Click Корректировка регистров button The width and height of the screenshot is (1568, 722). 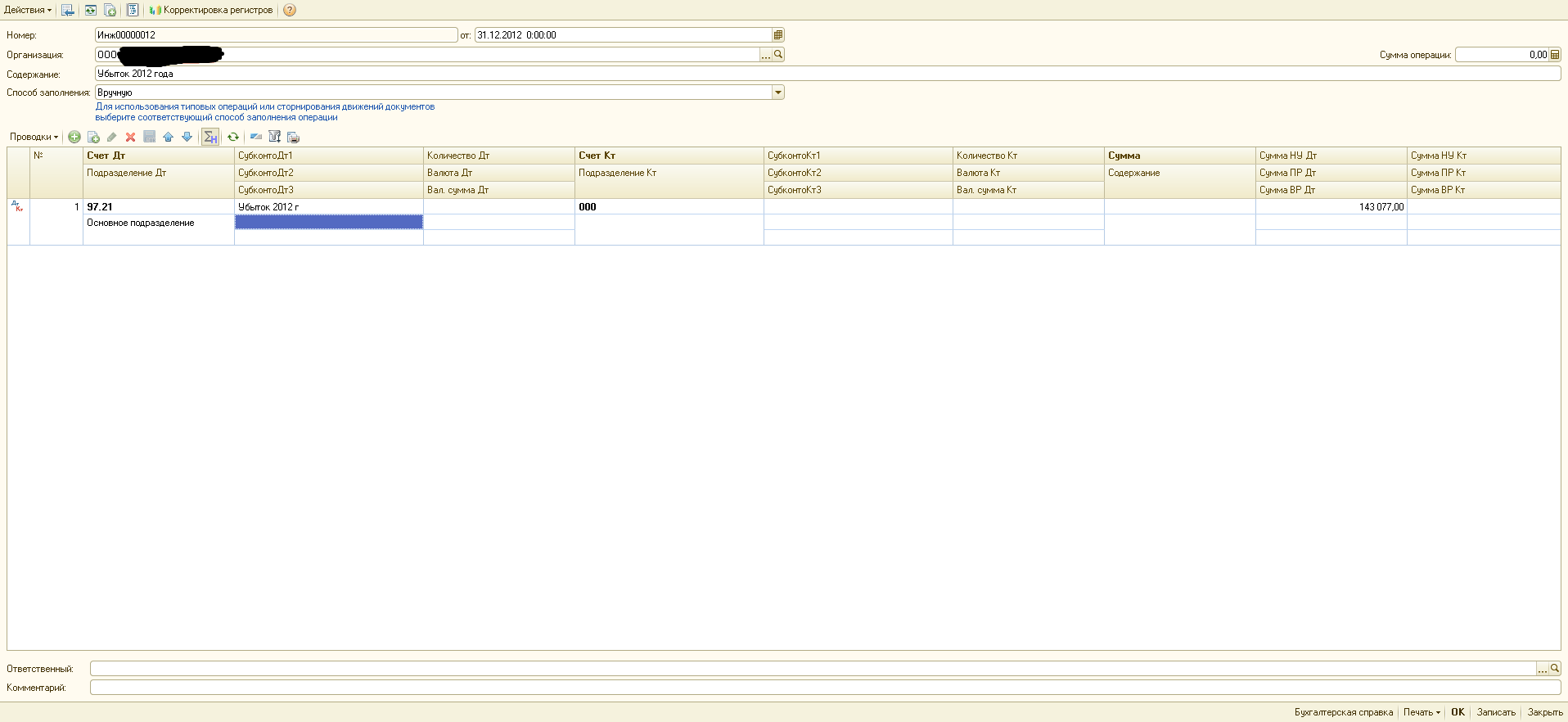(211, 10)
